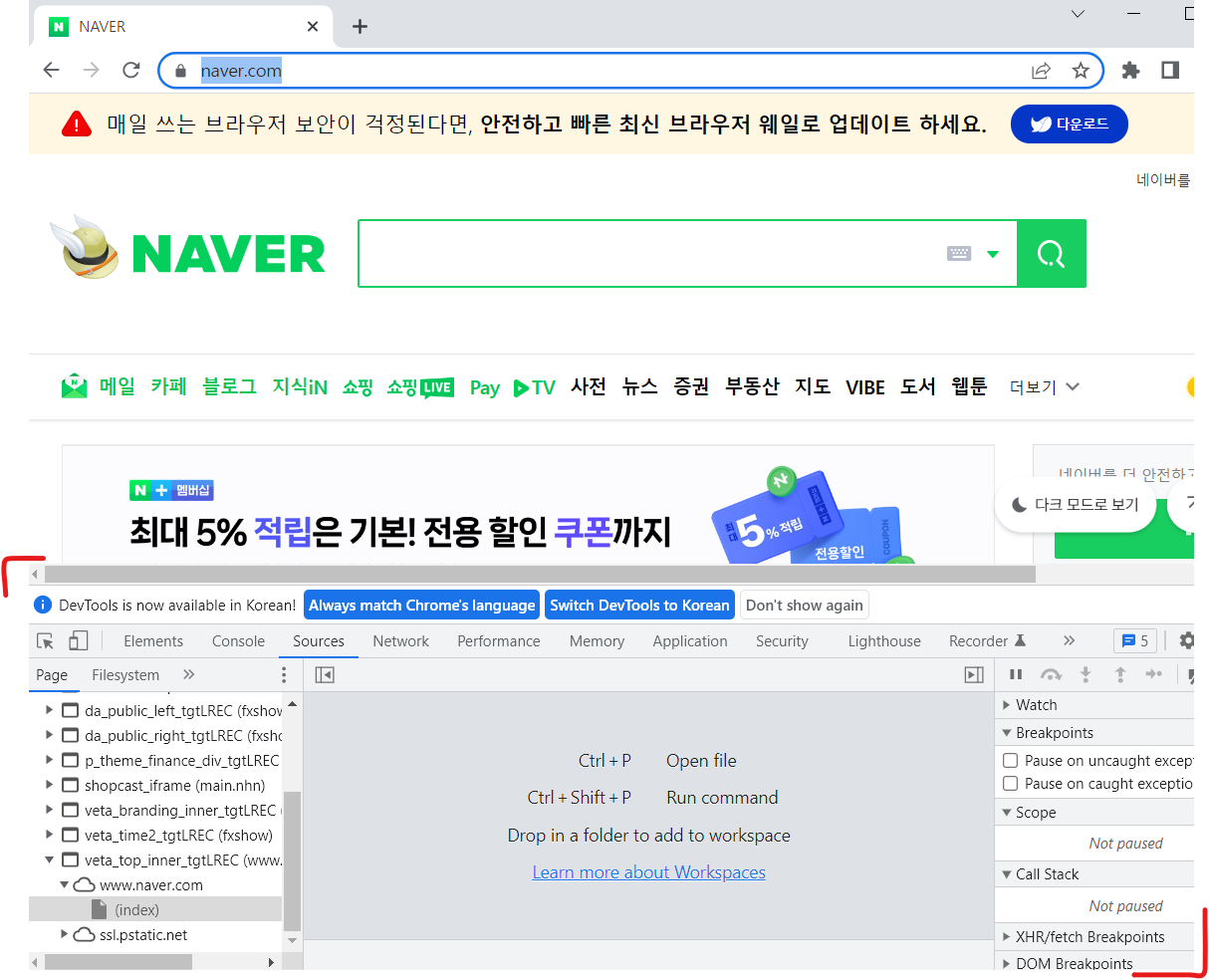
Task: Open the Application tab
Action: click(x=690, y=641)
